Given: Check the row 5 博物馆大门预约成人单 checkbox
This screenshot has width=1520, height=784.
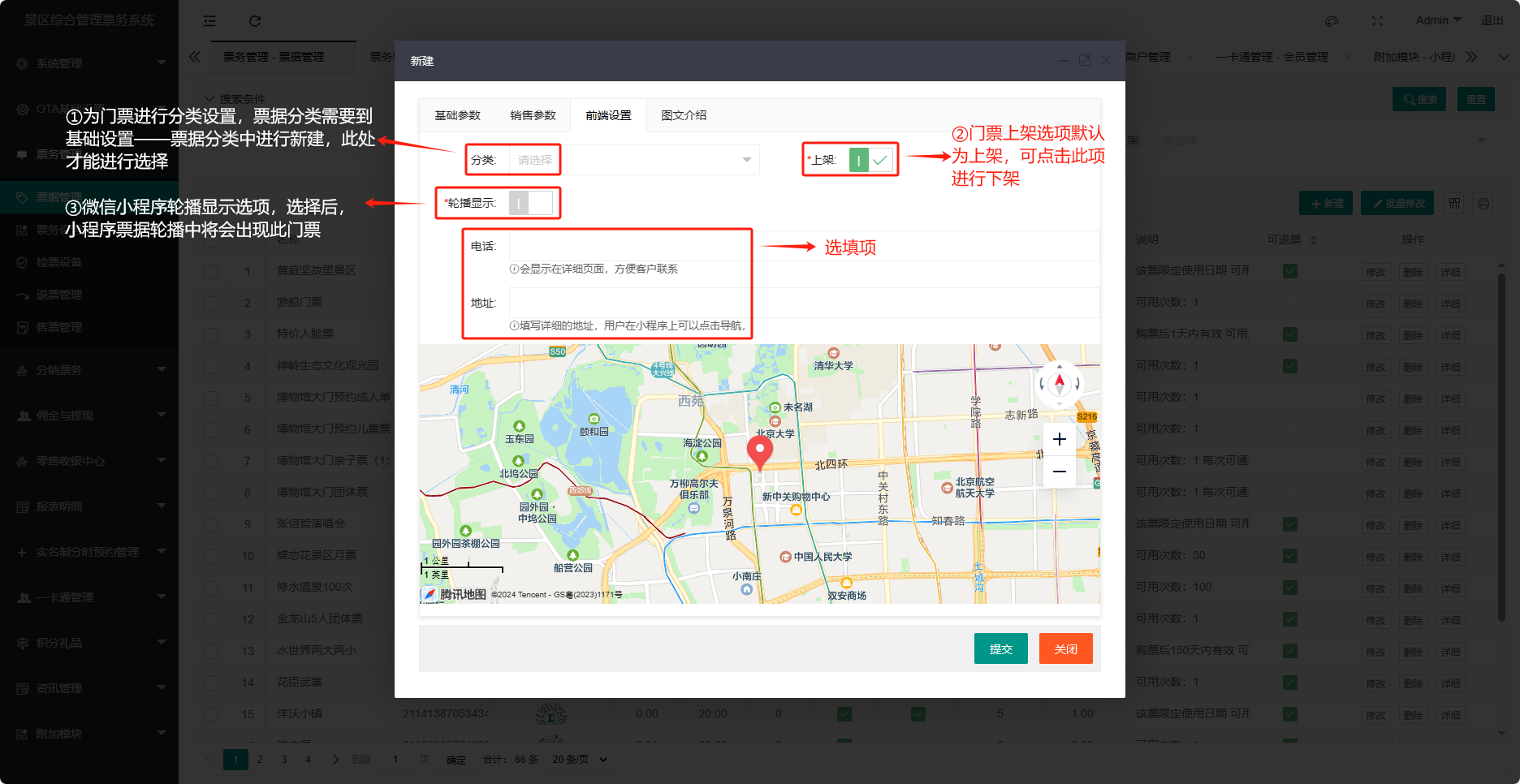Looking at the screenshot, I should click(x=211, y=398).
